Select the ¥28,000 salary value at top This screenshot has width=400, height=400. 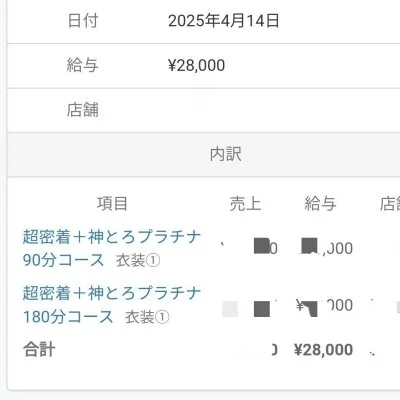coord(196,65)
